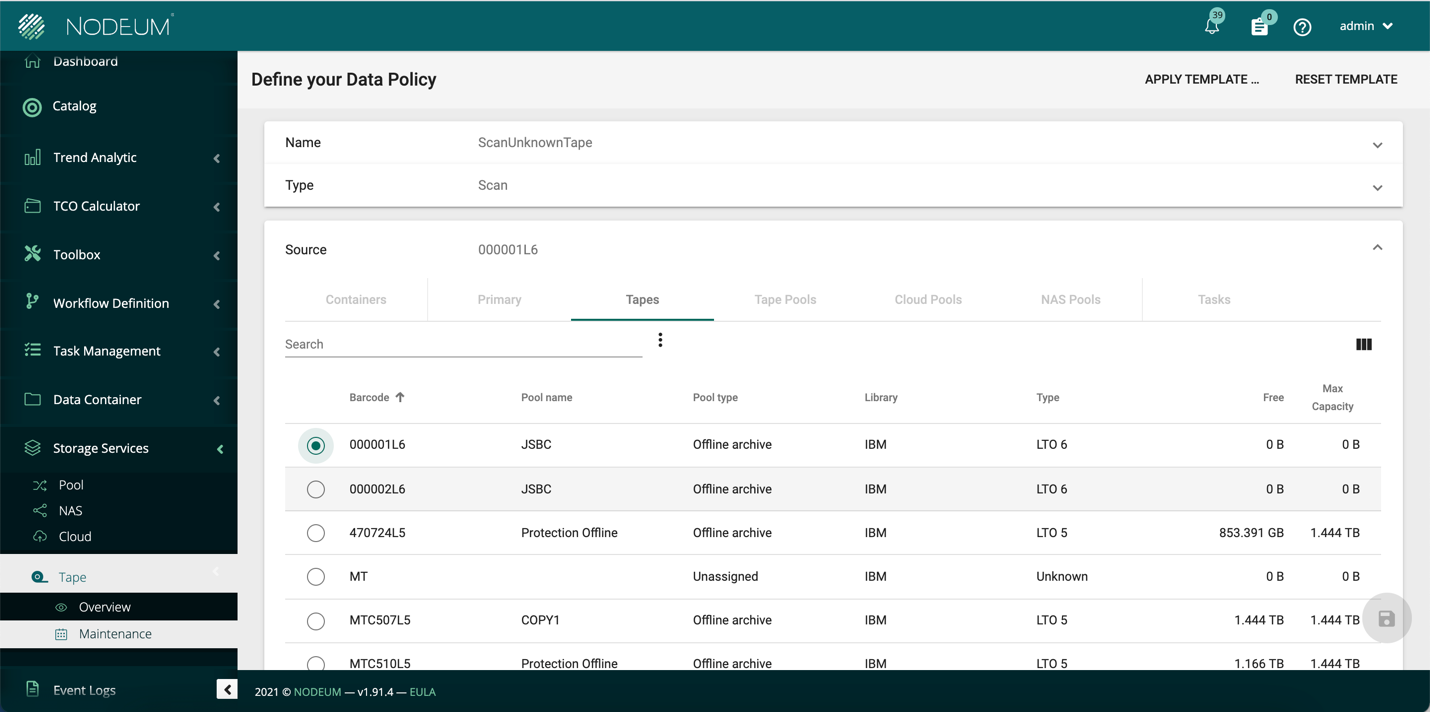
Task: Open search options three-dot menu
Action: 660,341
